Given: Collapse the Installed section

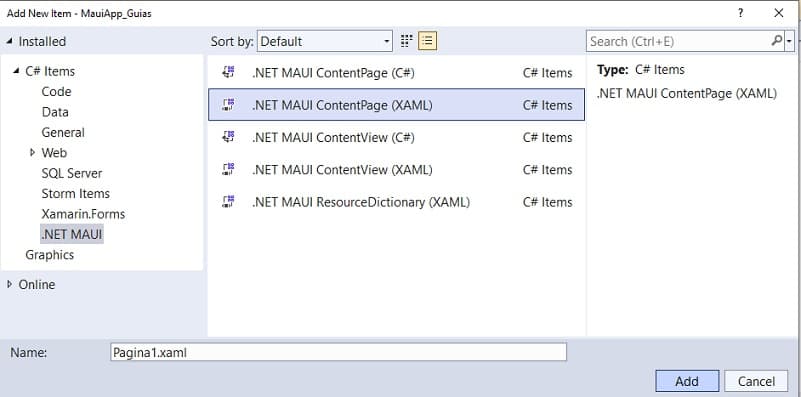Looking at the screenshot, I should [10, 41].
